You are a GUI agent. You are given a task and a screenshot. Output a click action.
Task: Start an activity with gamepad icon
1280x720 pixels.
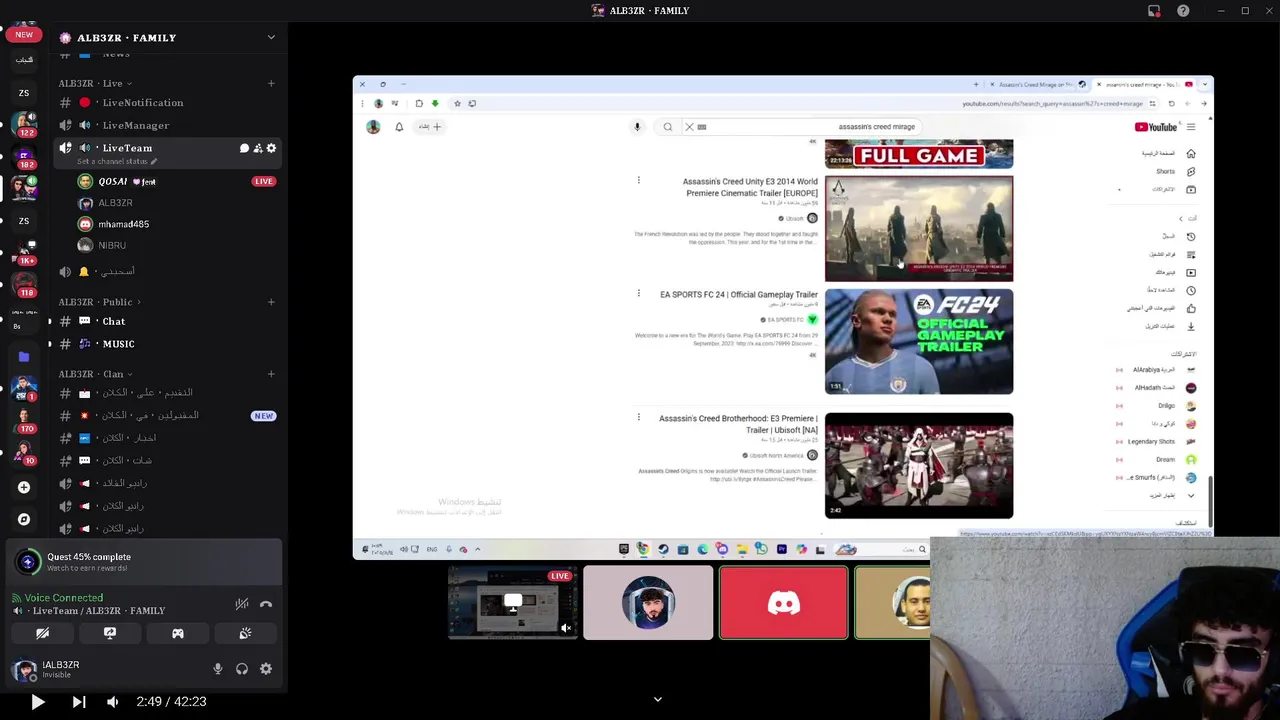pyautogui.click(x=178, y=633)
